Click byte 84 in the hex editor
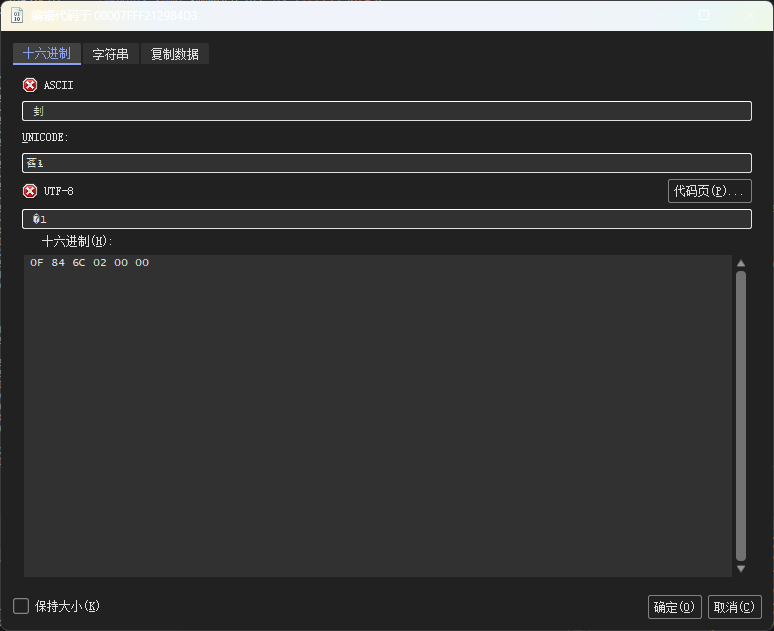 point(58,263)
